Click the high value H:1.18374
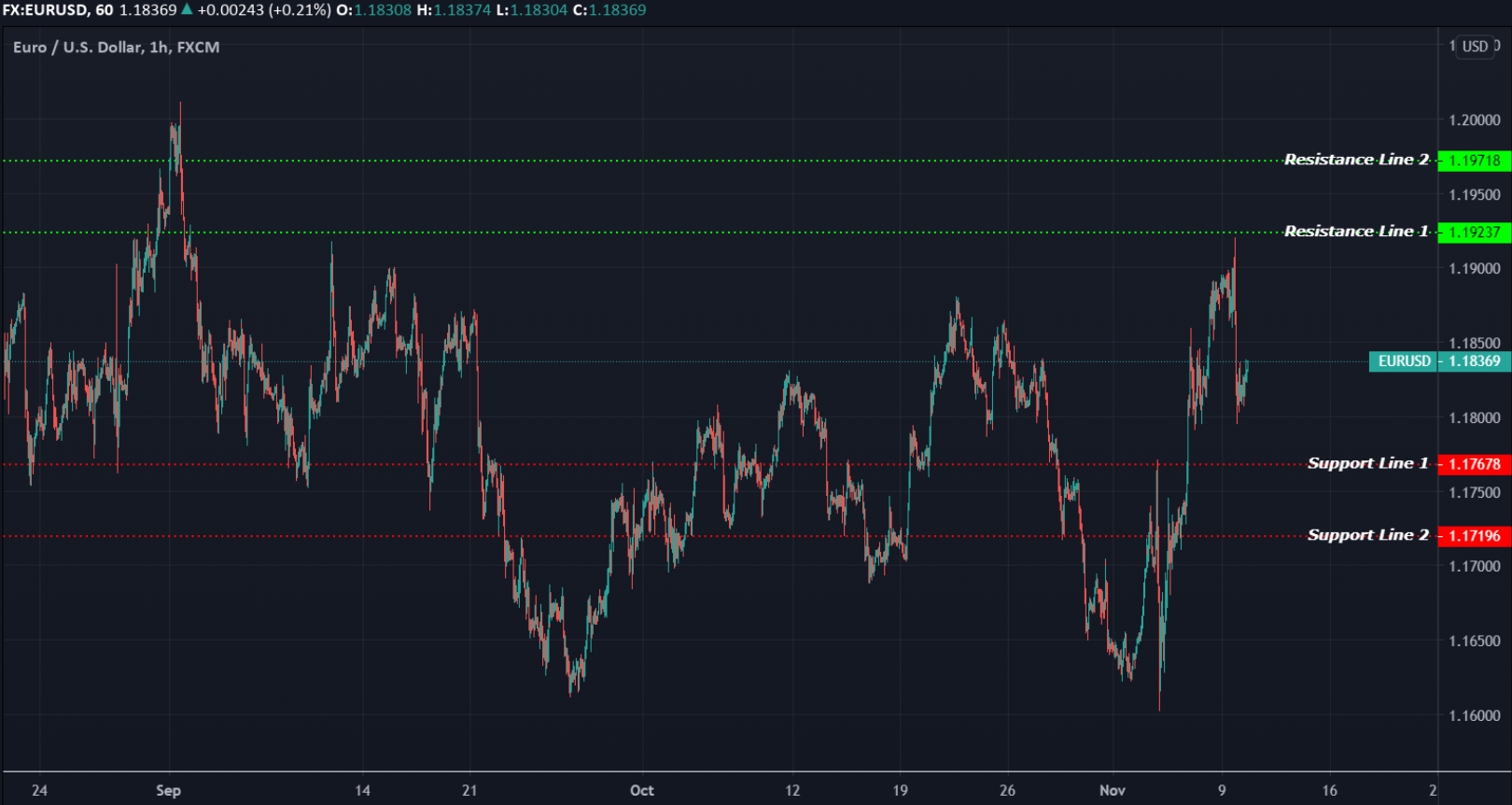The width and height of the screenshot is (1512, 805). [454, 9]
